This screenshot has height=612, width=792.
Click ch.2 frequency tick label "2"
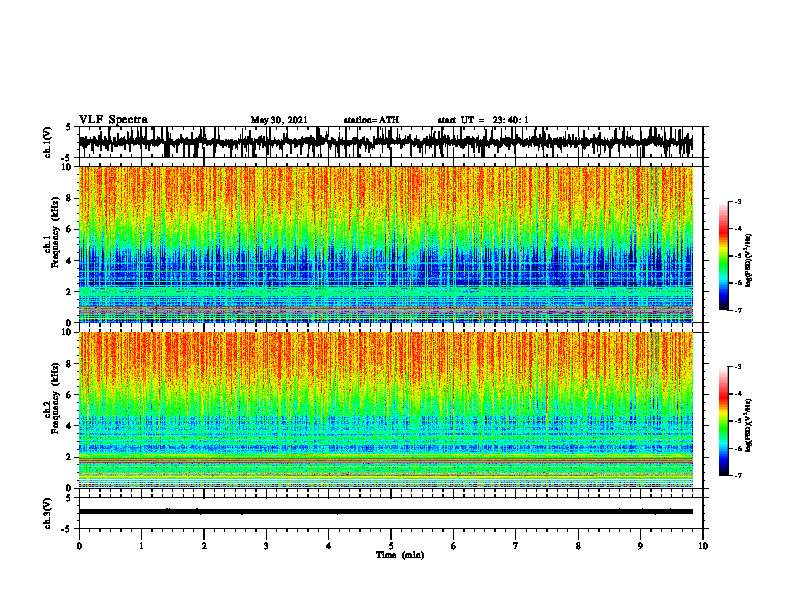point(69,457)
